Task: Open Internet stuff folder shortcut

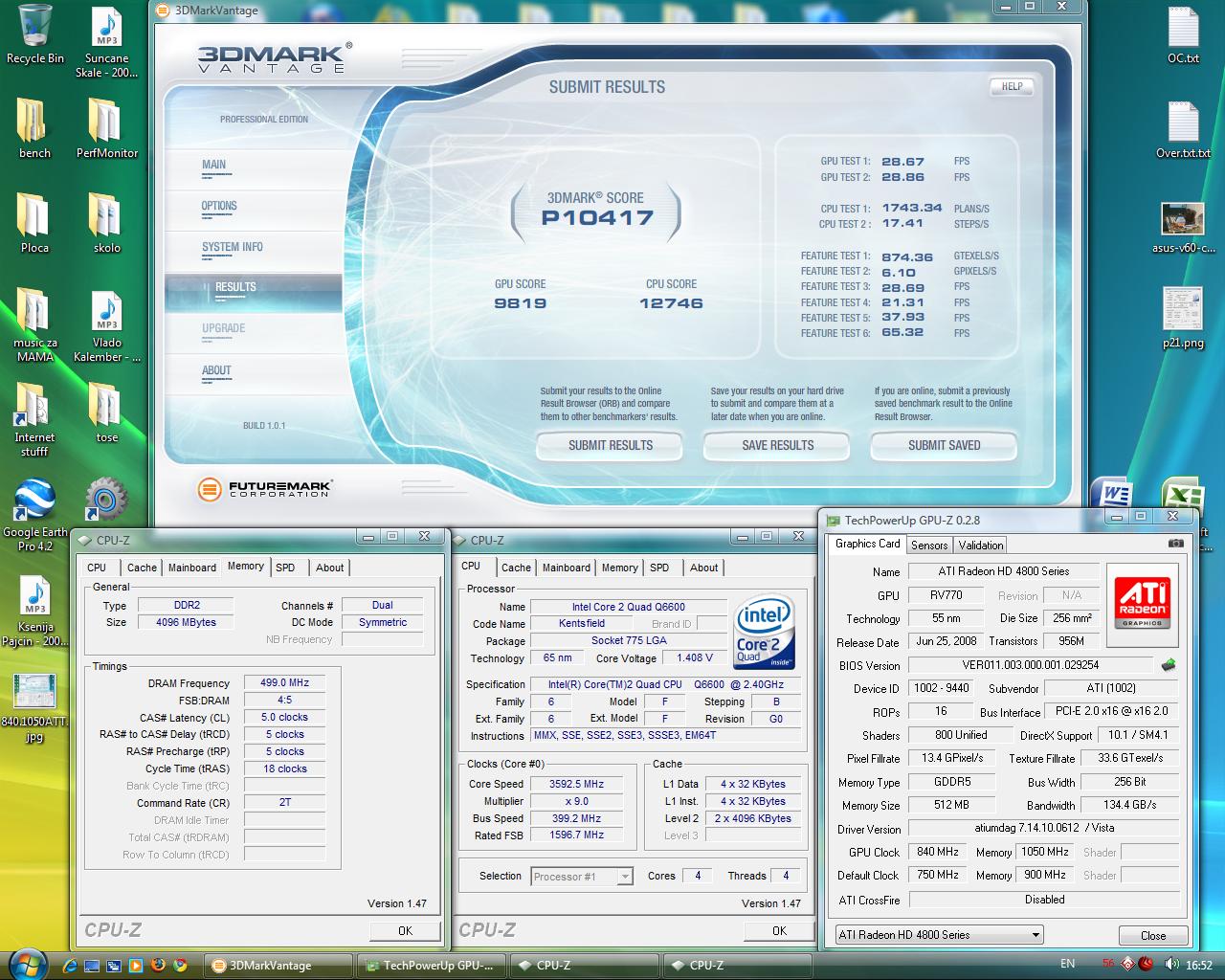Action: pos(34,420)
